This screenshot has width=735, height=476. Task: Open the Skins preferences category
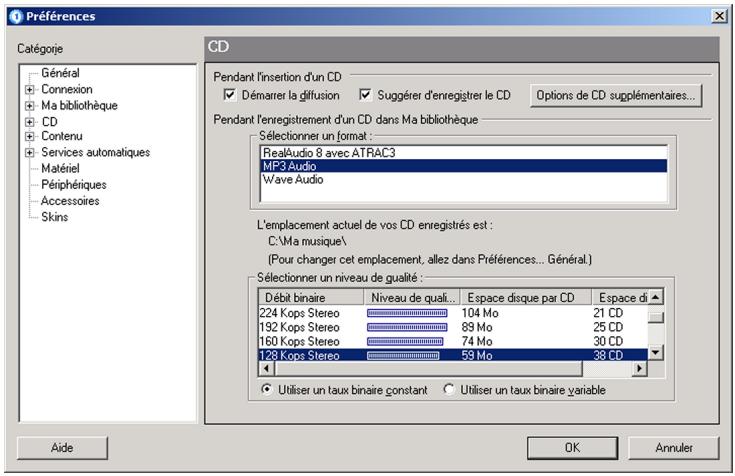click(55, 217)
